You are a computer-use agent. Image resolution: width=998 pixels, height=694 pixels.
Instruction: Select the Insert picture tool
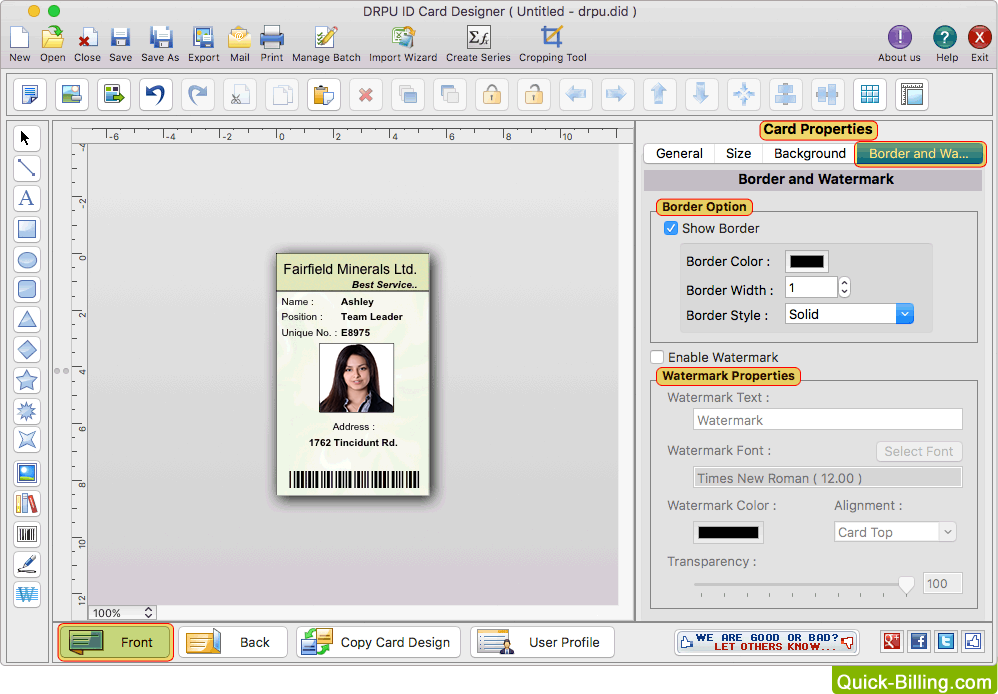point(26,473)
